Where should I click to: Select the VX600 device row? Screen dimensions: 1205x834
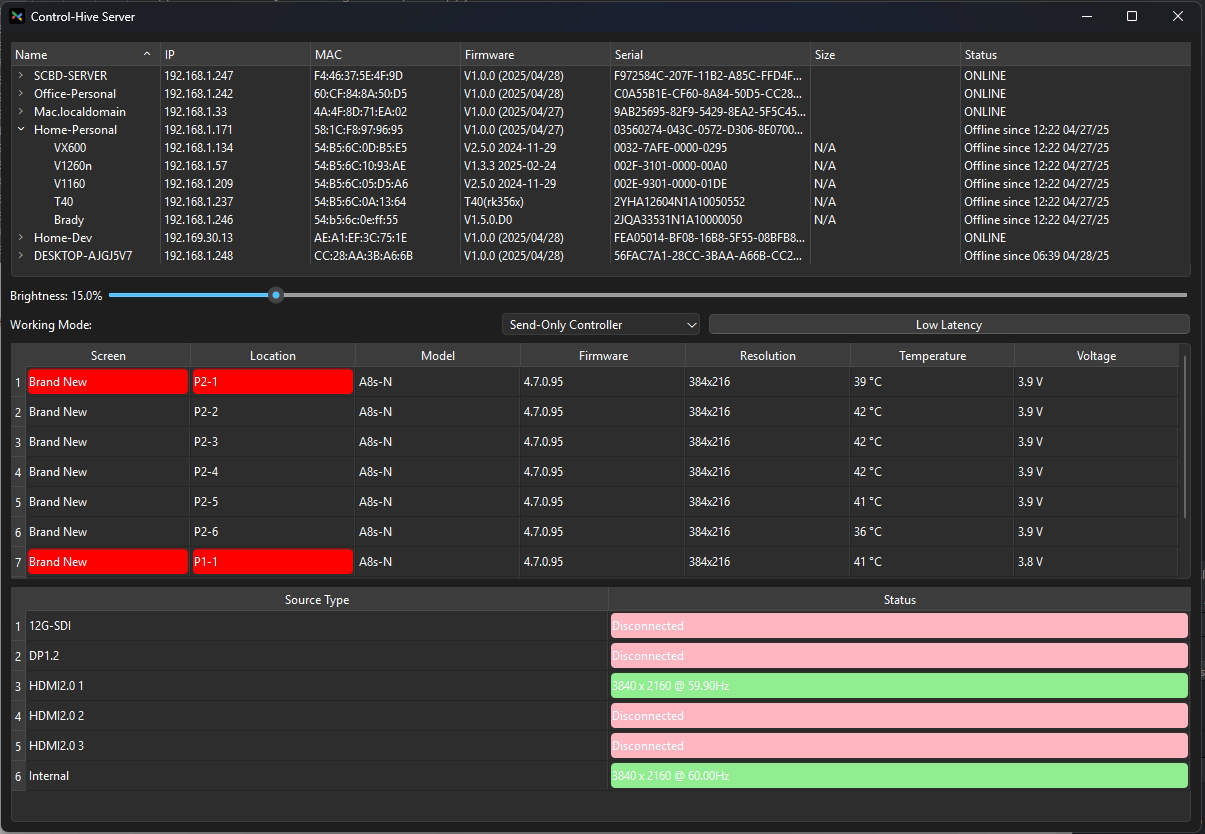click(x=600, y=148)
